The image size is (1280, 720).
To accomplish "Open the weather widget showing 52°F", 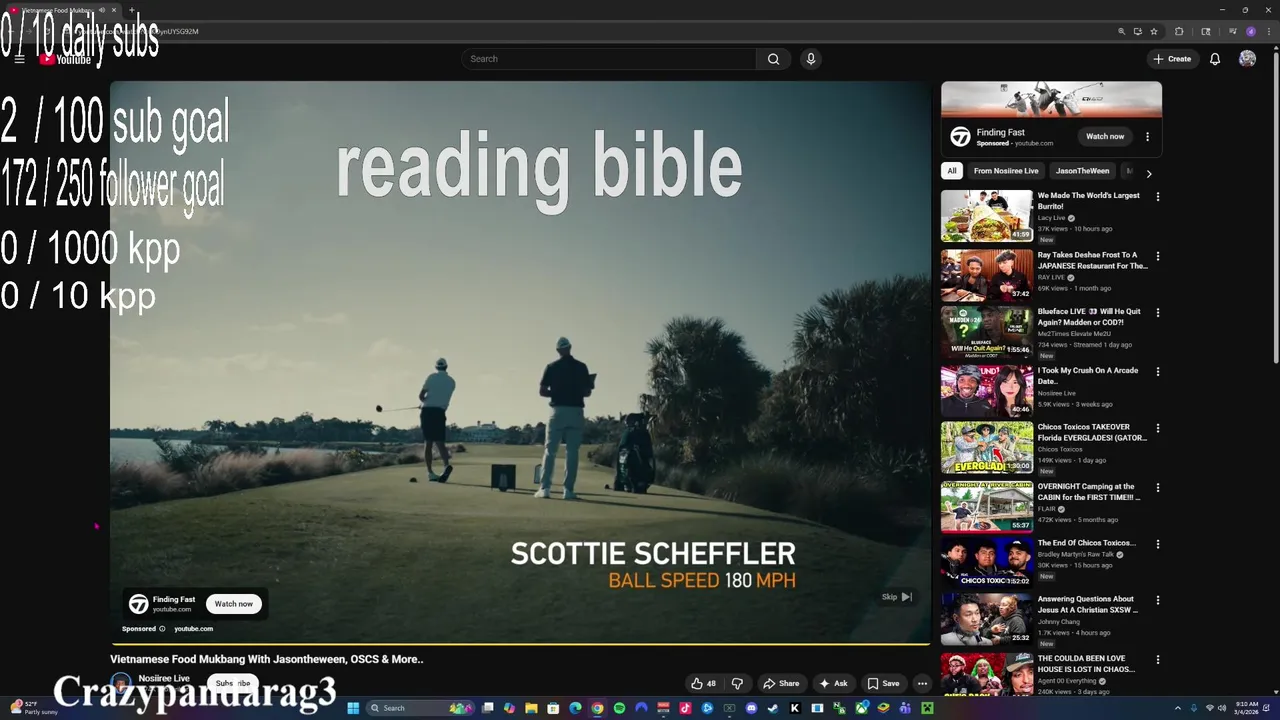I will click(x=32, y=708).
